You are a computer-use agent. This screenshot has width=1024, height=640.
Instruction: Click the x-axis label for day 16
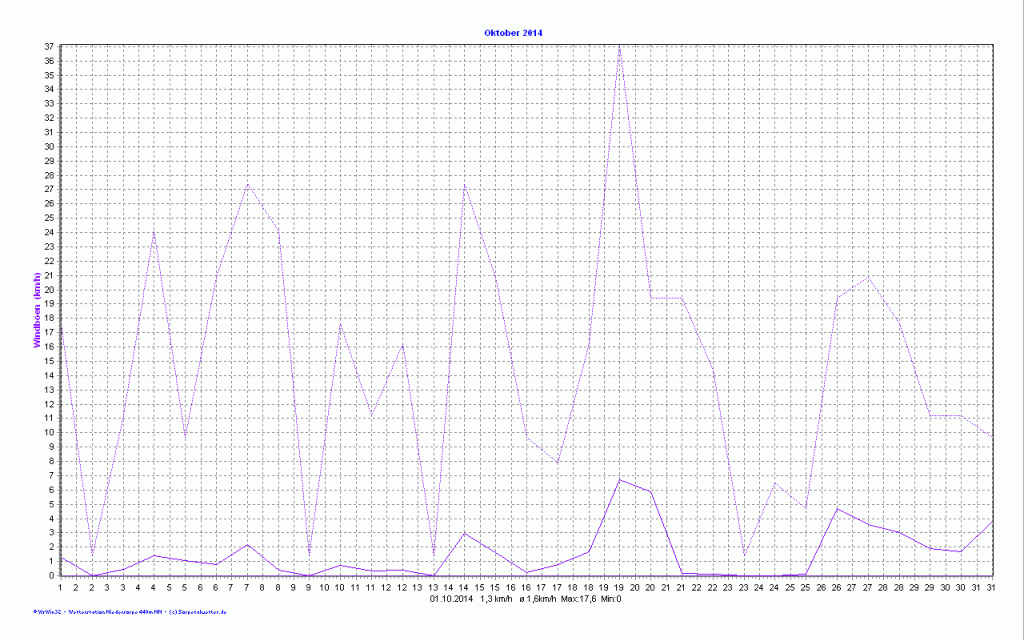[526, 587]
